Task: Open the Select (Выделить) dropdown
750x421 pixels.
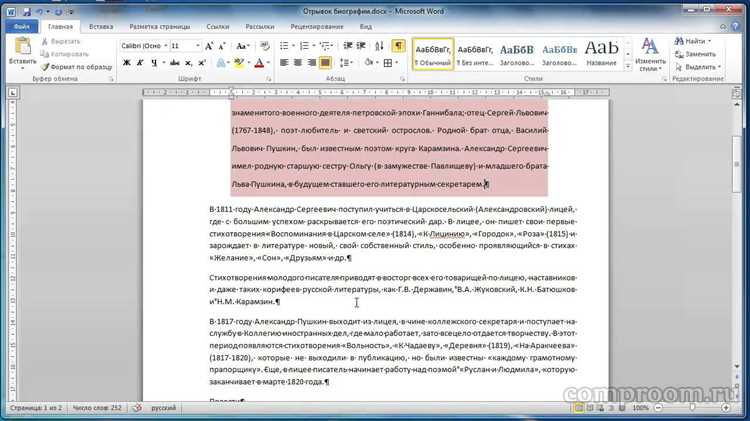Action: pyautogui.click(x=698, y=67)
